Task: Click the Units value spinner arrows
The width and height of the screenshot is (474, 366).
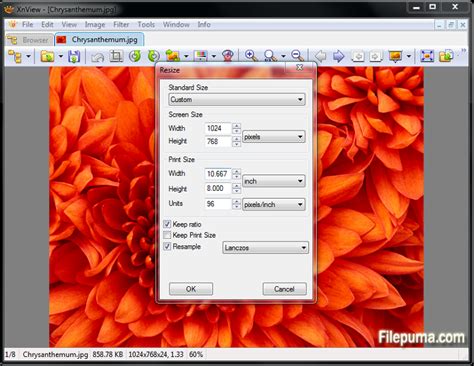Action: (x=236, y=204)
